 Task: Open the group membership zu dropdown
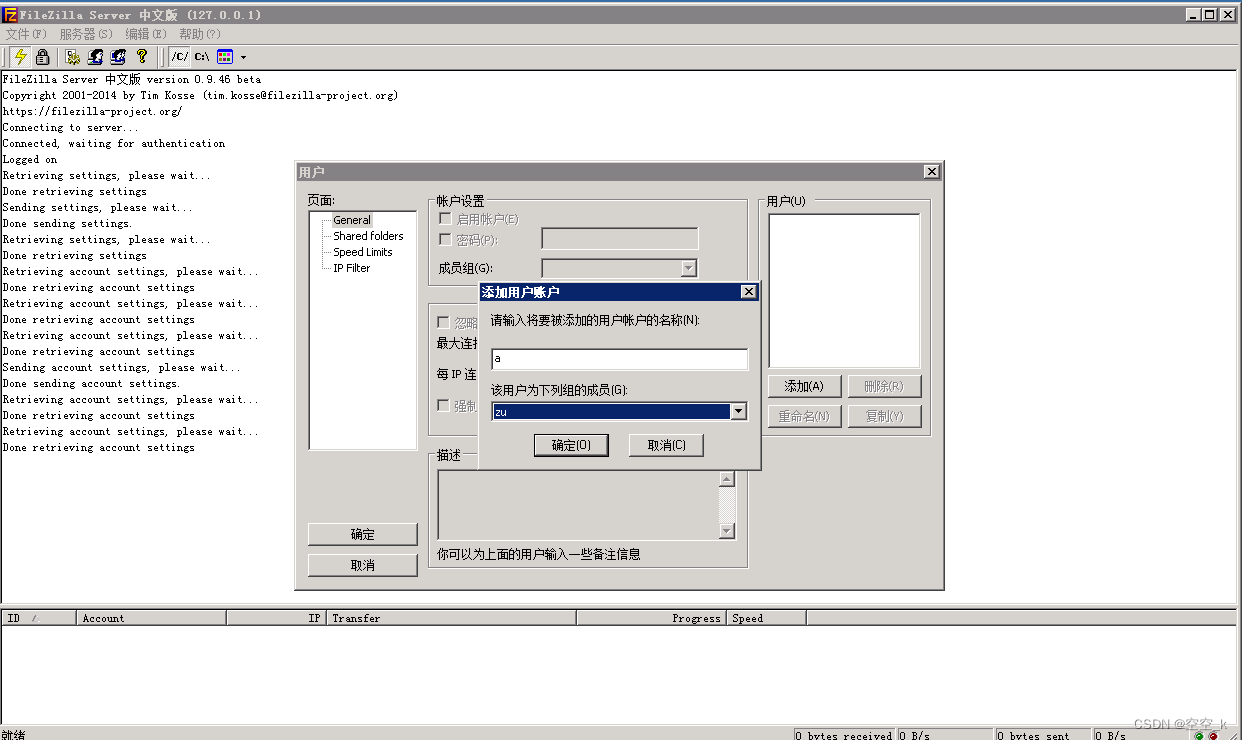pos(619,411)
